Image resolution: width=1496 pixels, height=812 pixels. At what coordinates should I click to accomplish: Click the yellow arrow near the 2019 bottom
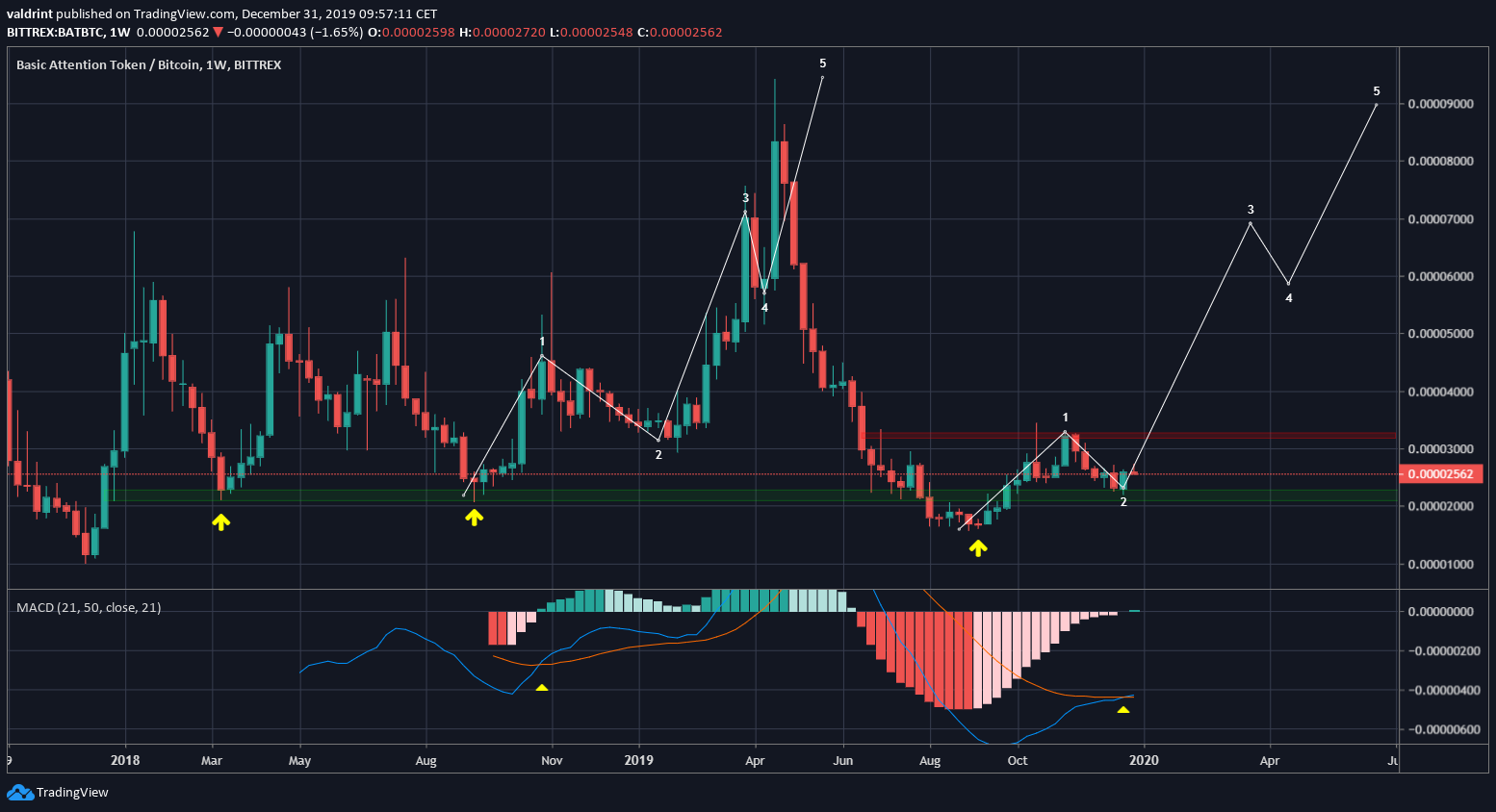[978, 547]
